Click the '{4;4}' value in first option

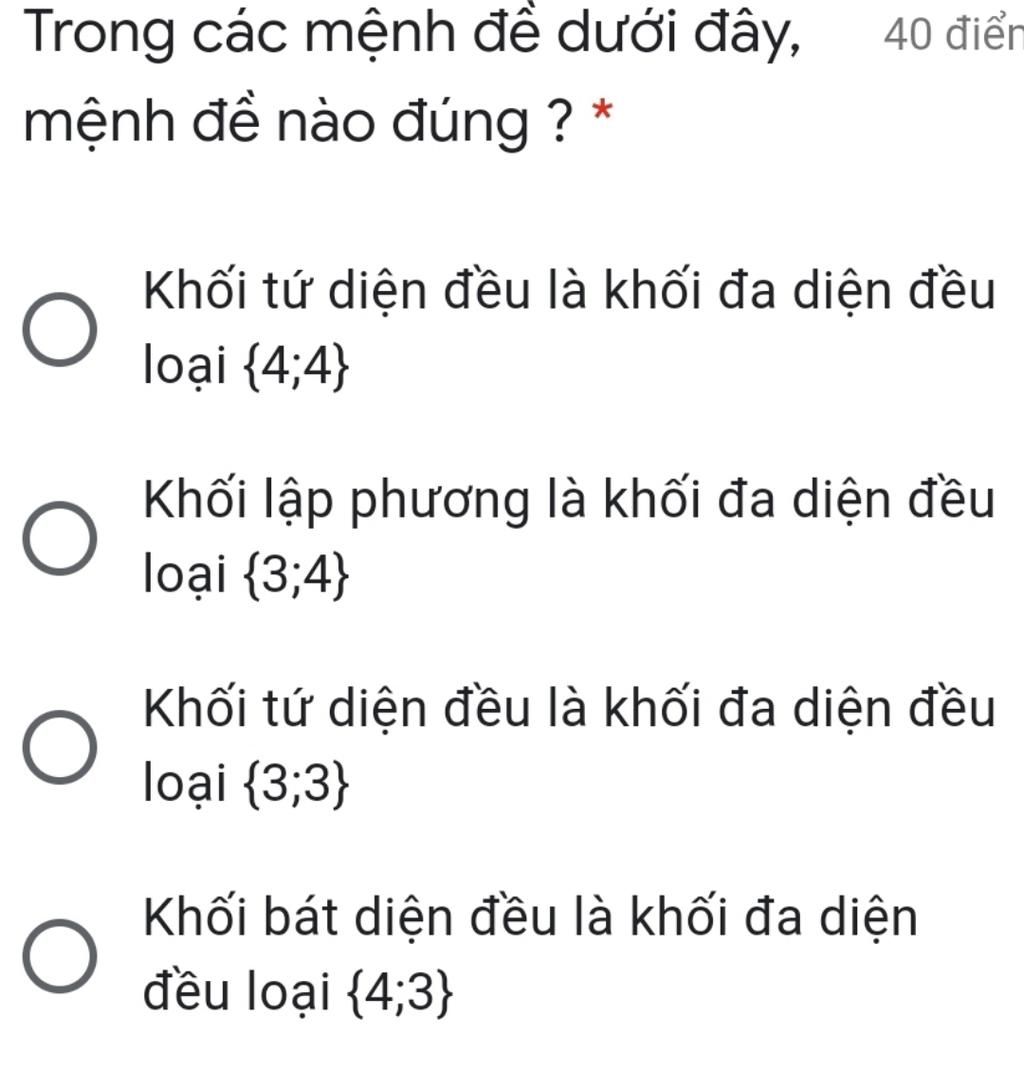(295, 369)
